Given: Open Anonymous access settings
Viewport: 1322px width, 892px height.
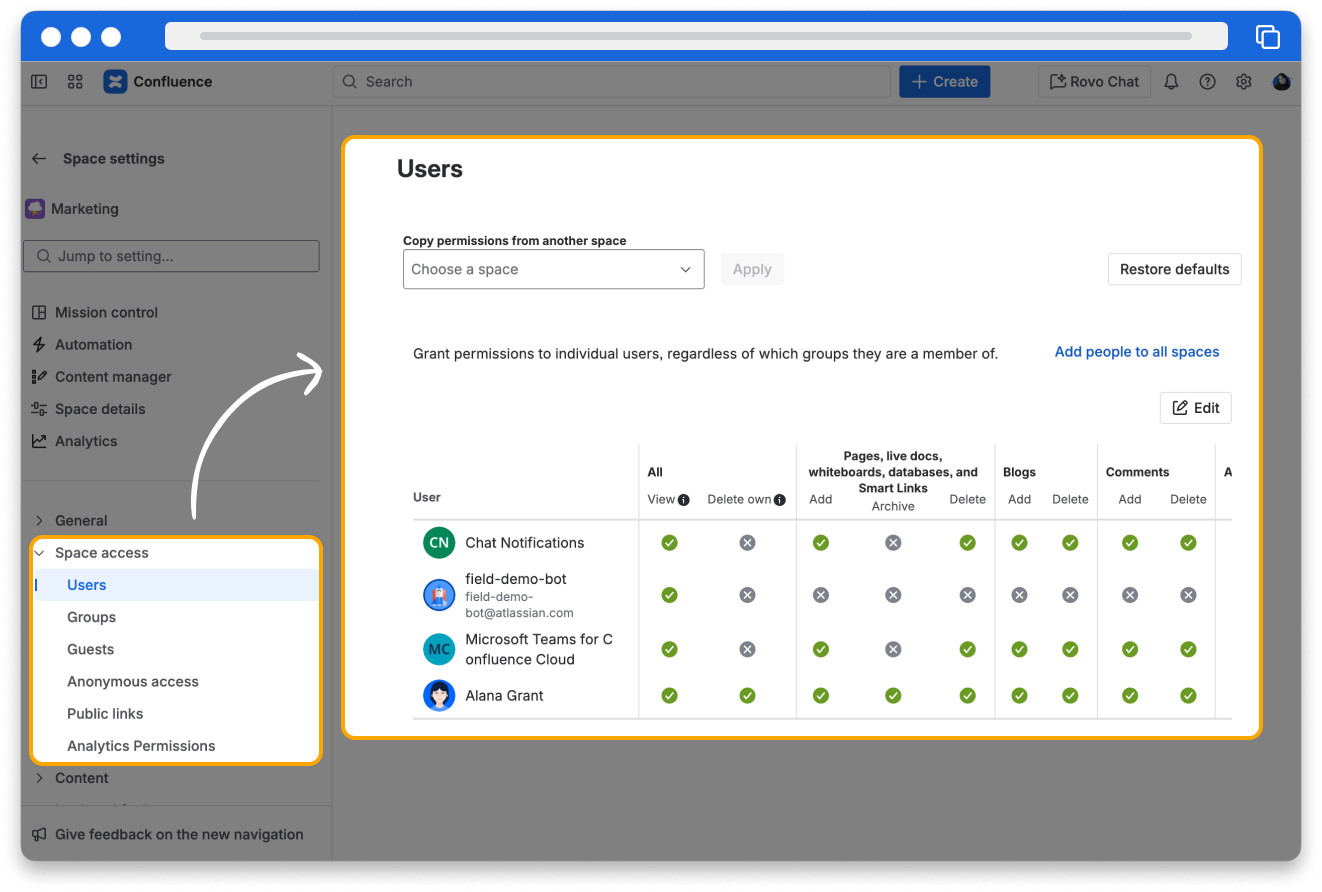Looking at the screenshot, I should (133, 681).
